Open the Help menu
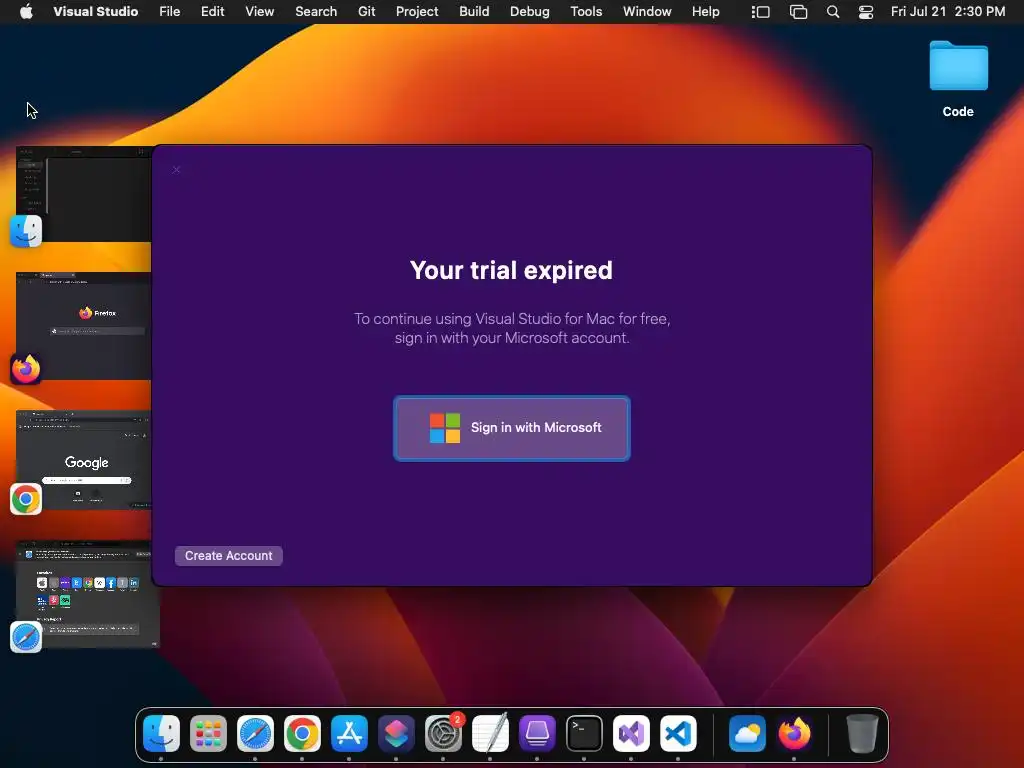1024x768 pixels. [x=705, y=12]
